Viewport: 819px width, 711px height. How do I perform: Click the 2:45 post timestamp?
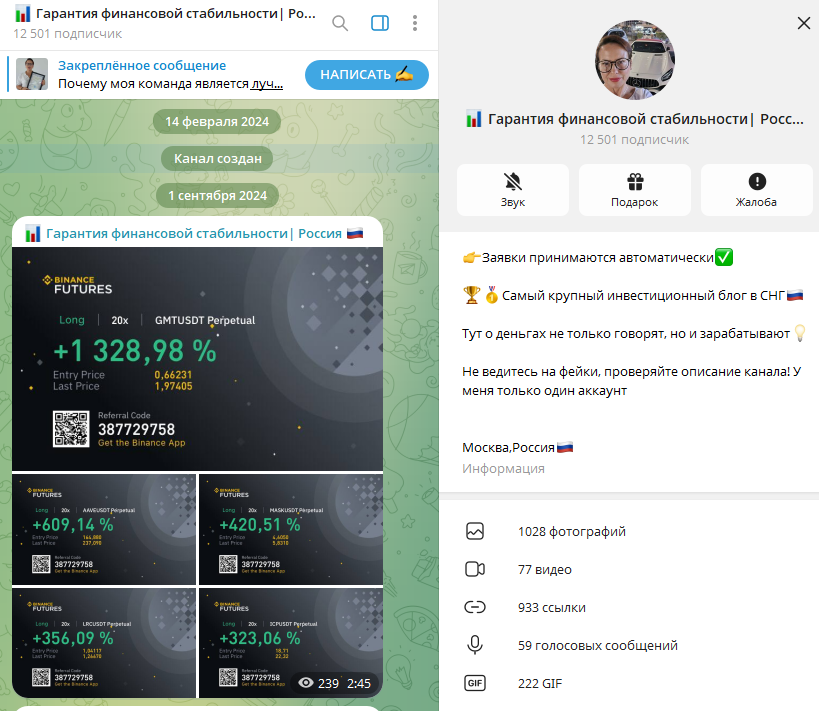click(x=359, y=683)
